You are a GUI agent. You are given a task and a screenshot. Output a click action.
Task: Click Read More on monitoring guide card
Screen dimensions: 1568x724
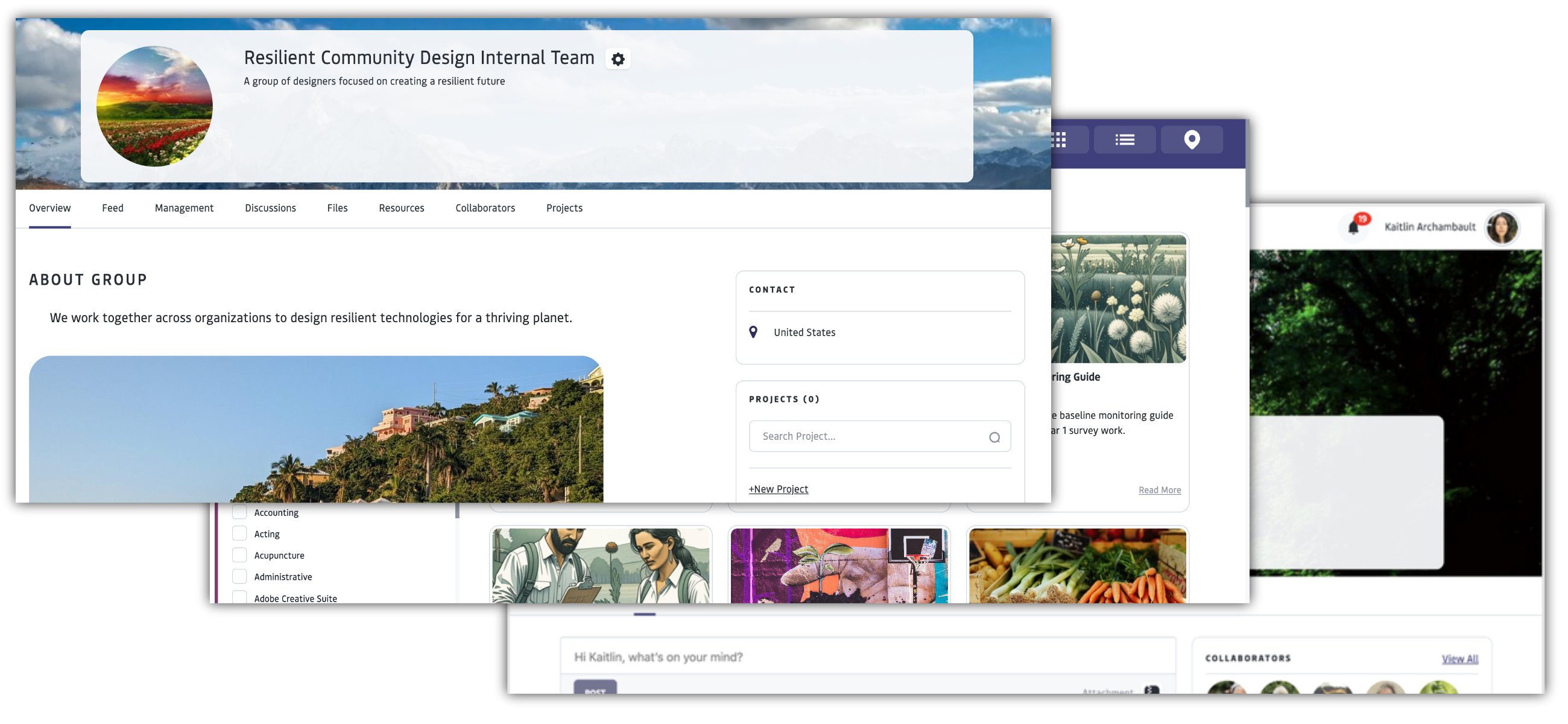pos(1160,490)
